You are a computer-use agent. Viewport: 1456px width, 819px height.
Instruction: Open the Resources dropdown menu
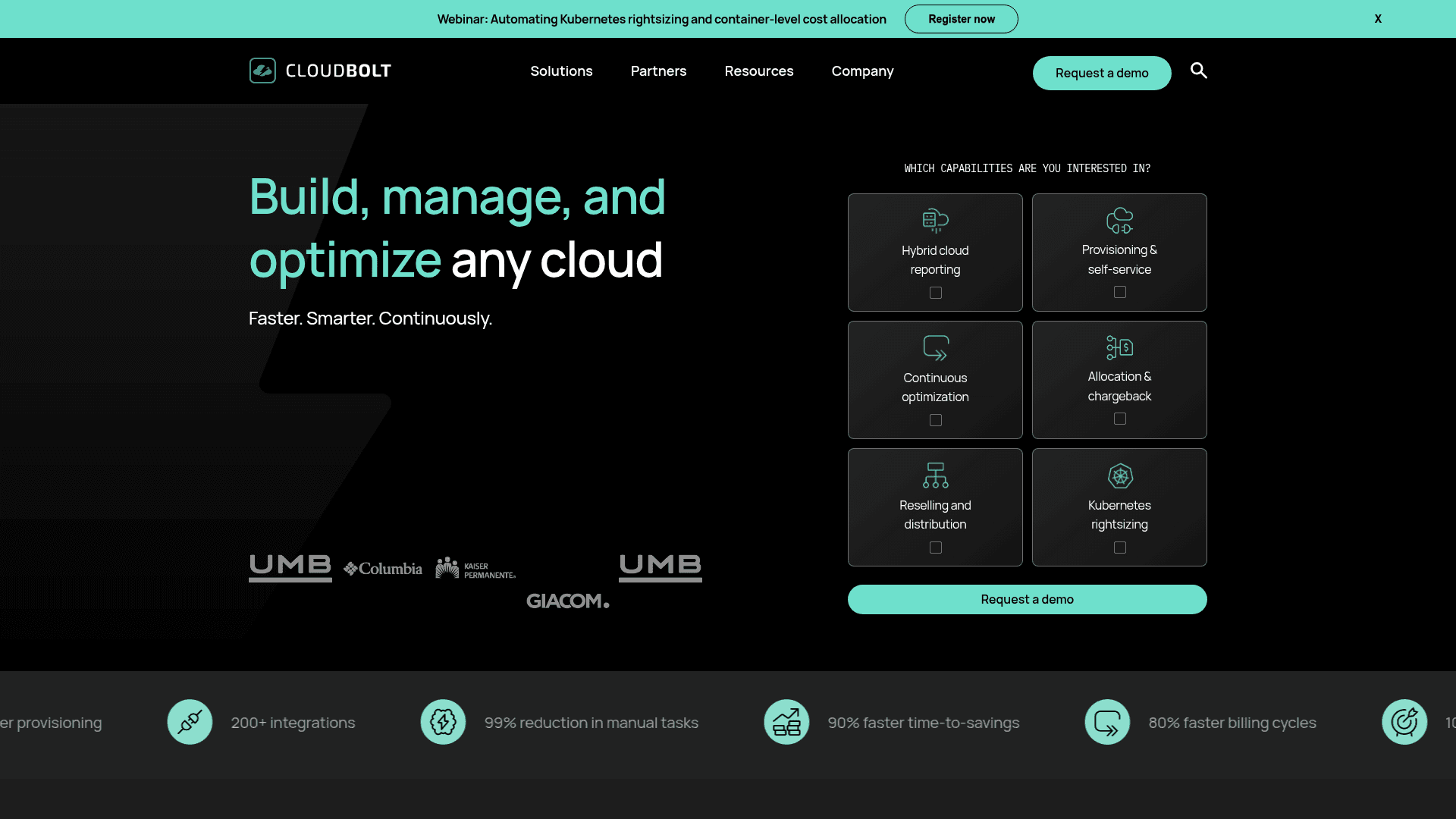coord(758,71)
